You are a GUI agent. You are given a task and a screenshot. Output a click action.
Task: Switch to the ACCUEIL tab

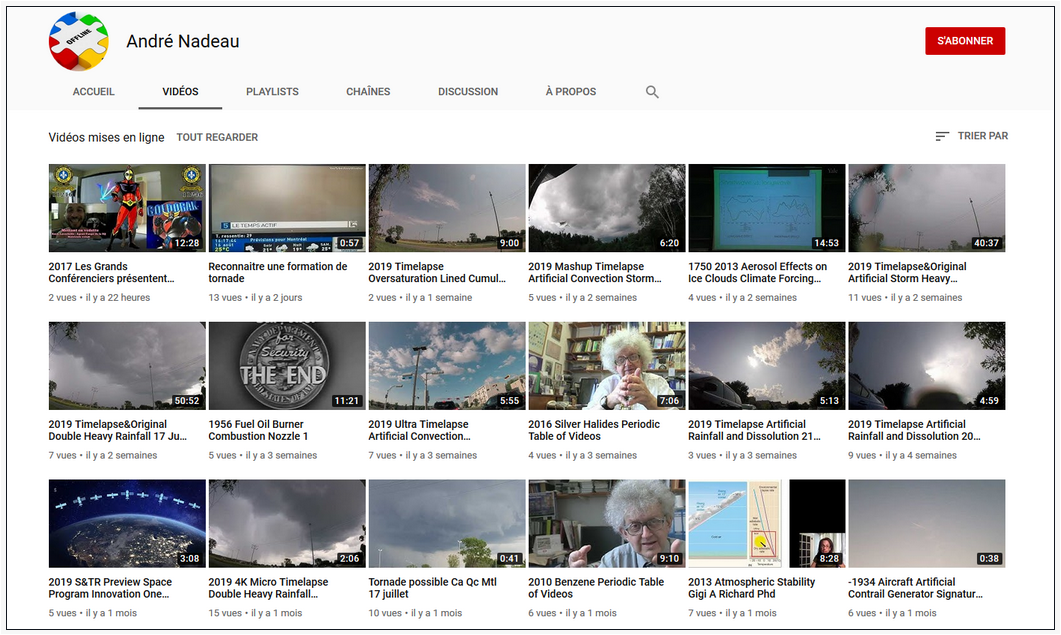coord(93,91)
